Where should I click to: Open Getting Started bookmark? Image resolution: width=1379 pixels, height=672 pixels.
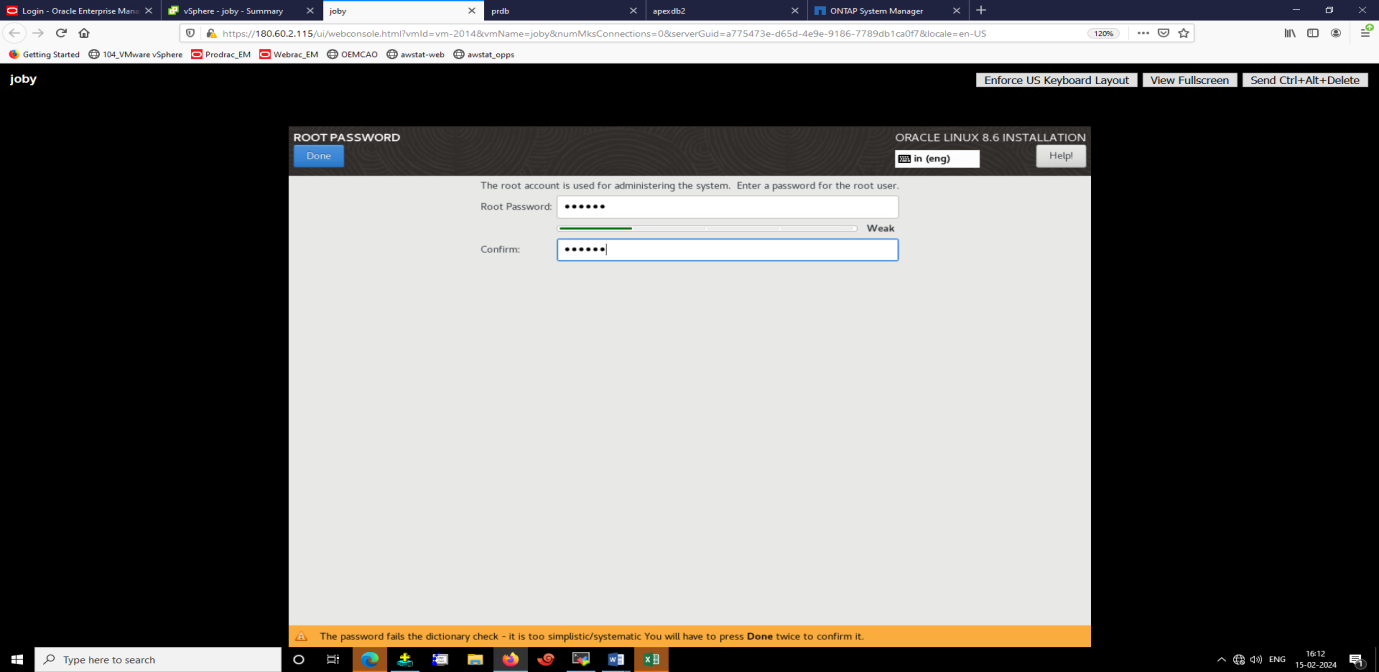click(x=44, y=54)
